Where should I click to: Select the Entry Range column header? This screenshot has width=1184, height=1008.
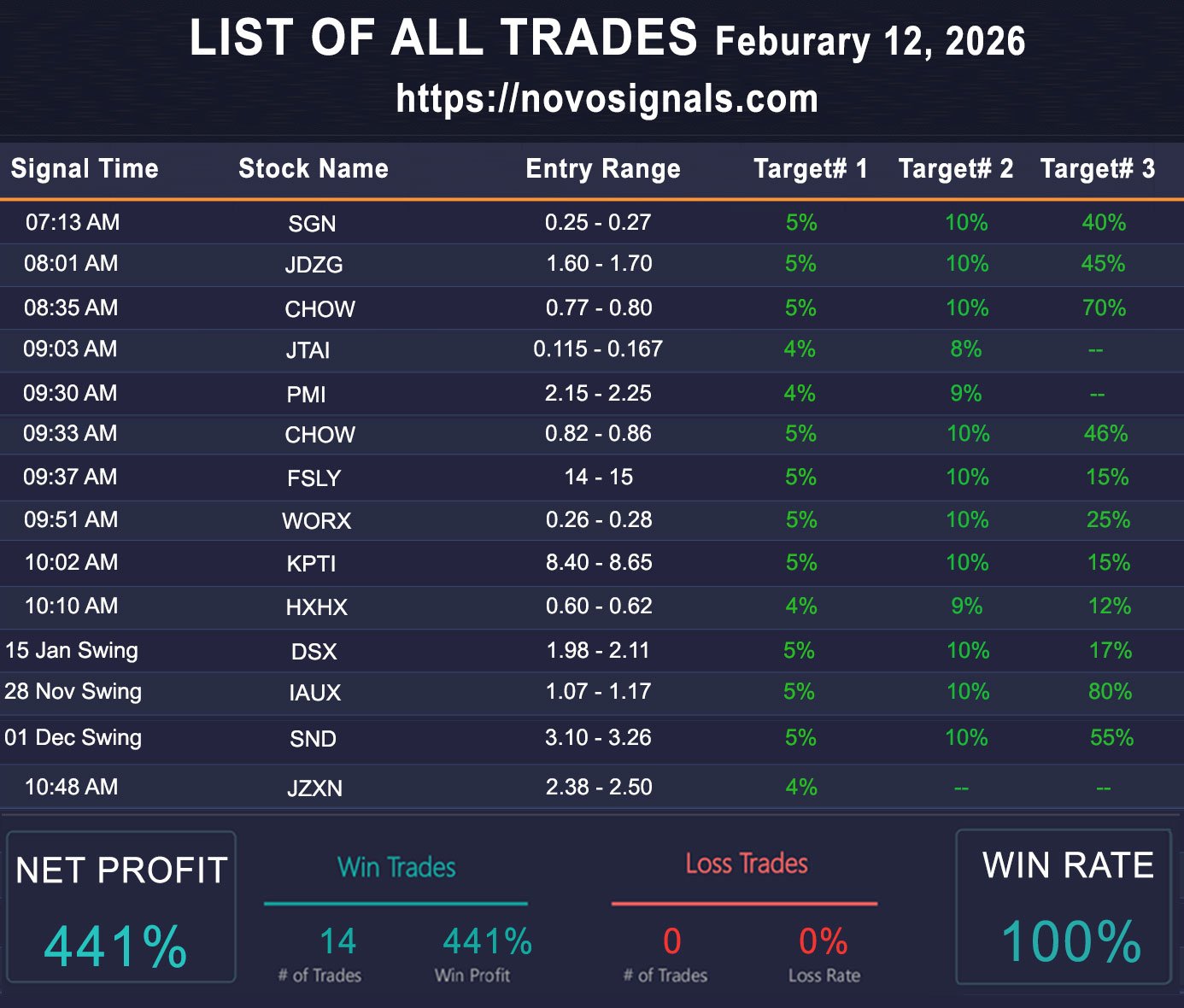[x=603, y=169]
